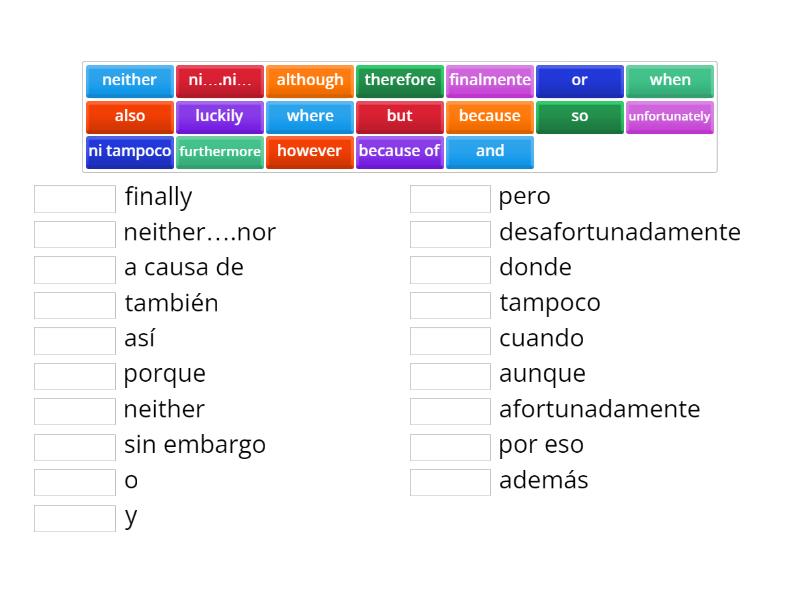Click the 'aunque' label text

541,374
